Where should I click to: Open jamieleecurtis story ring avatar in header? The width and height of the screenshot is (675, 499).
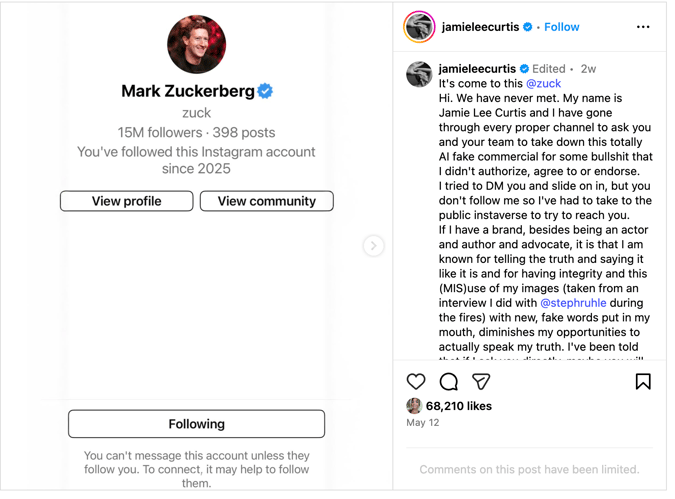(x=419, y=27)
